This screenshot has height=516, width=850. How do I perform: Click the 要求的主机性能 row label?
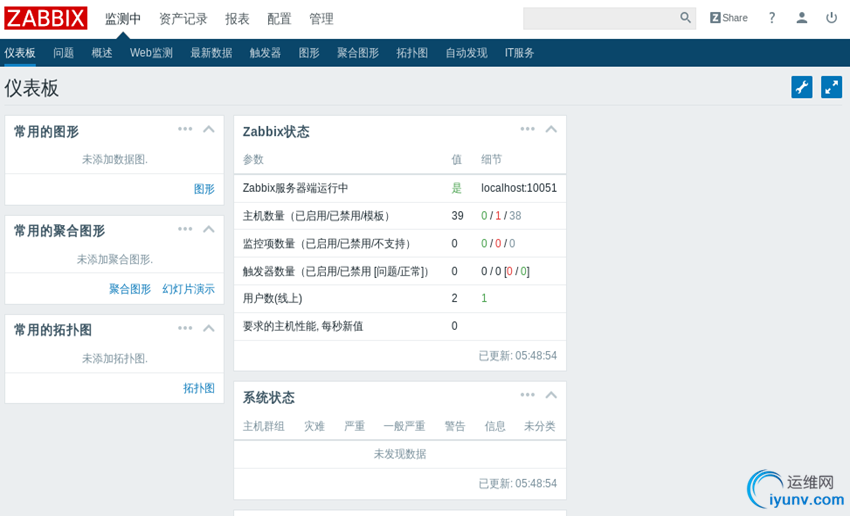(x=303, y=326)
